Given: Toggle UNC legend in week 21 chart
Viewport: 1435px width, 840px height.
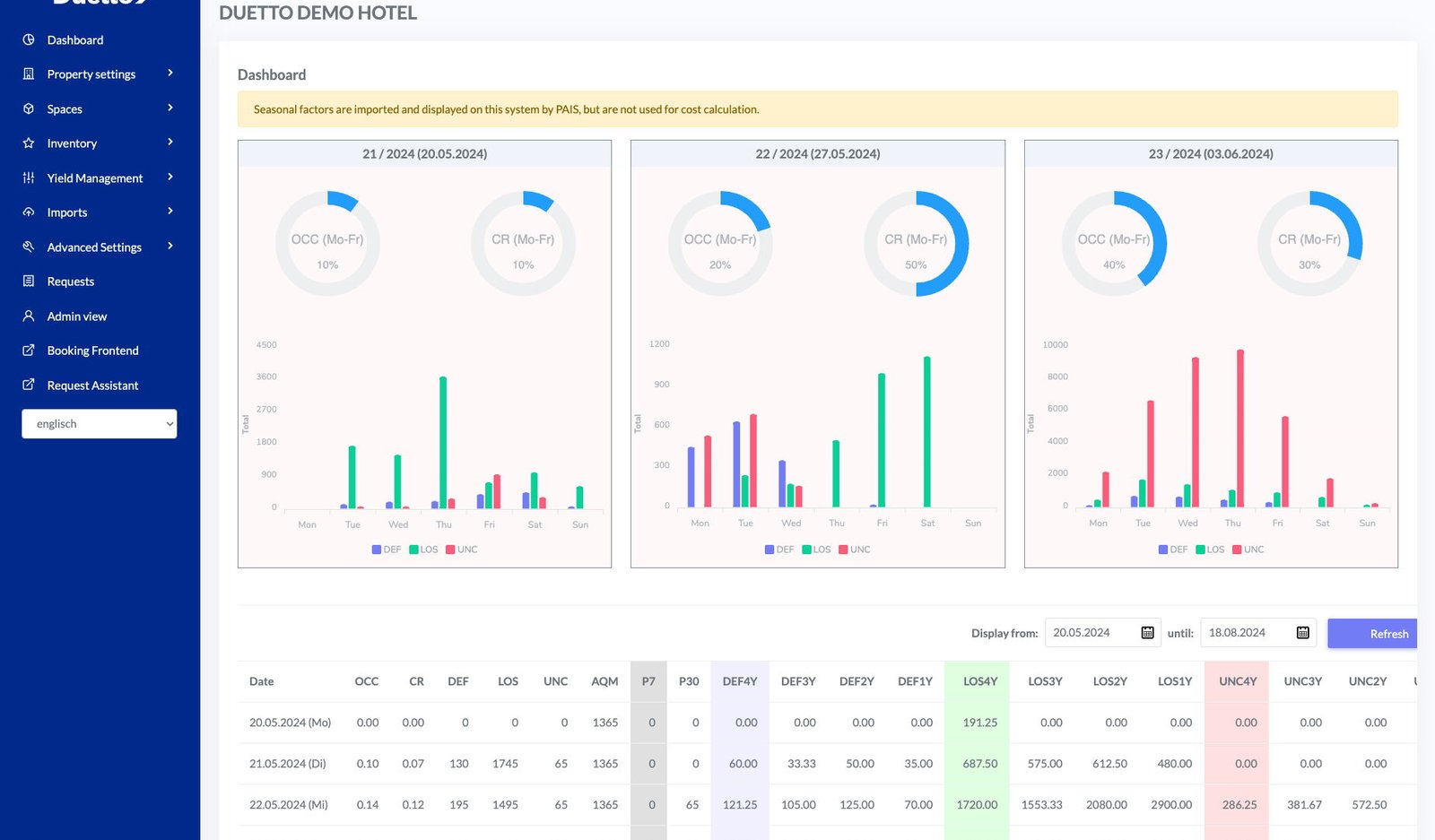Looking at the screenshot, I should coord(462,550).
